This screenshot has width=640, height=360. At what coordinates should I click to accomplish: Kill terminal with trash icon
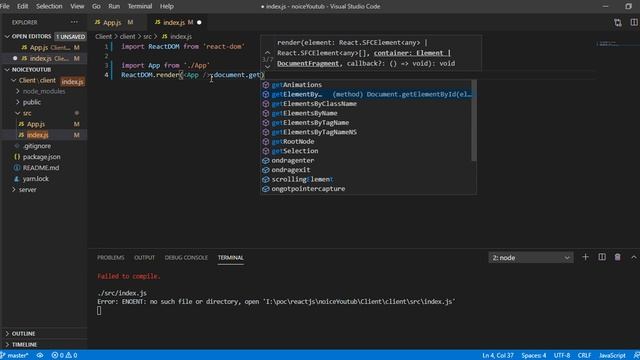618,257
